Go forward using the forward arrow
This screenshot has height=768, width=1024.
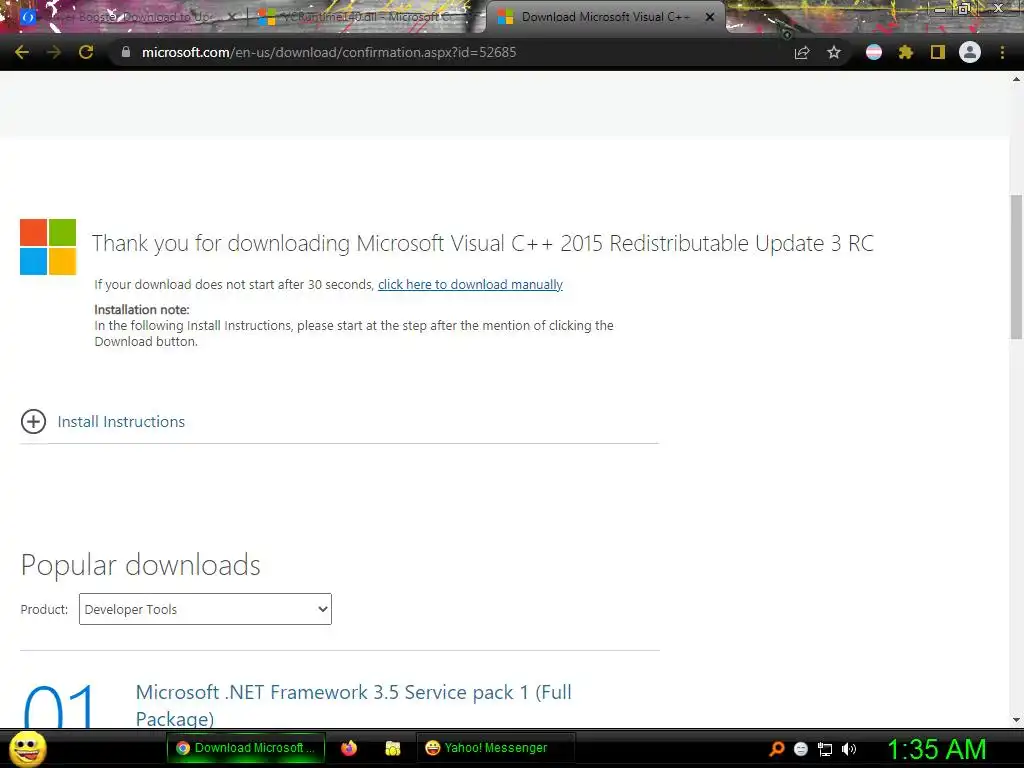(54, 52)
